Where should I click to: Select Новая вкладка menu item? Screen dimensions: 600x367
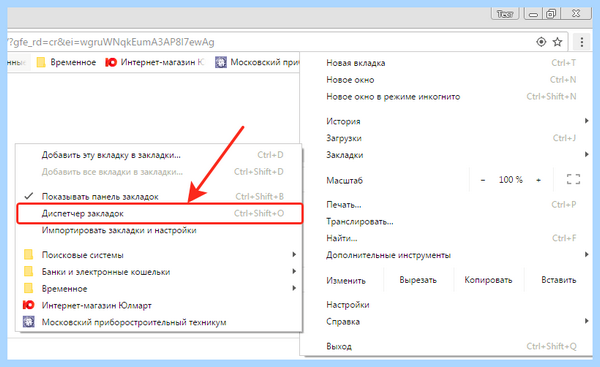click(447, 63)
